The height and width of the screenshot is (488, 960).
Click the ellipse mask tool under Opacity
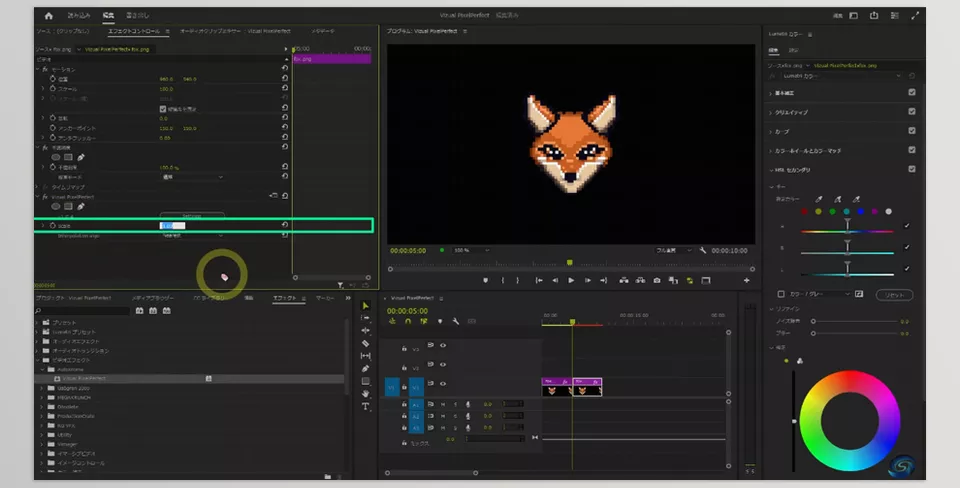tap(56, 157)
